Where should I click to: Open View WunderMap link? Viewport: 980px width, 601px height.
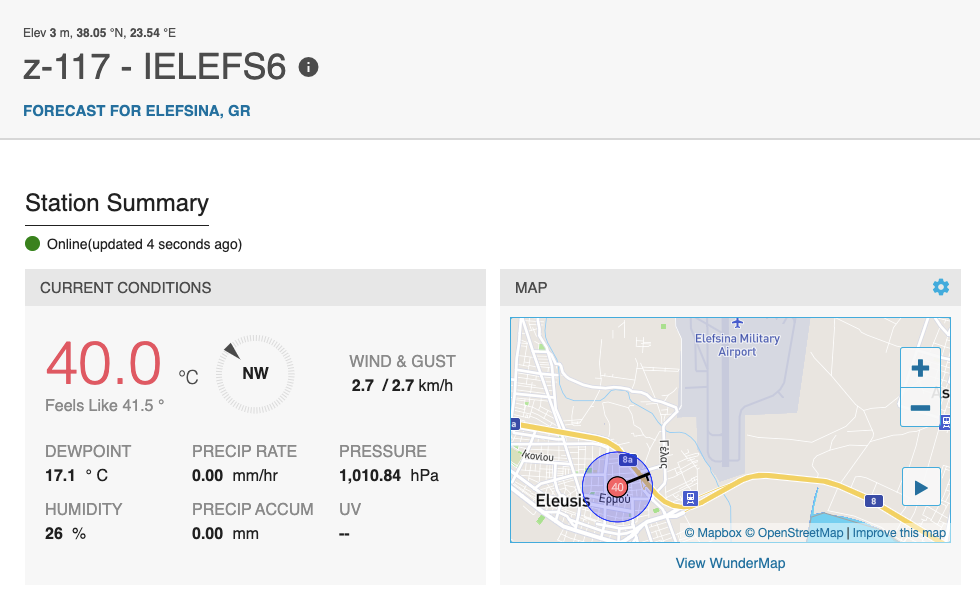coord(730,563)
